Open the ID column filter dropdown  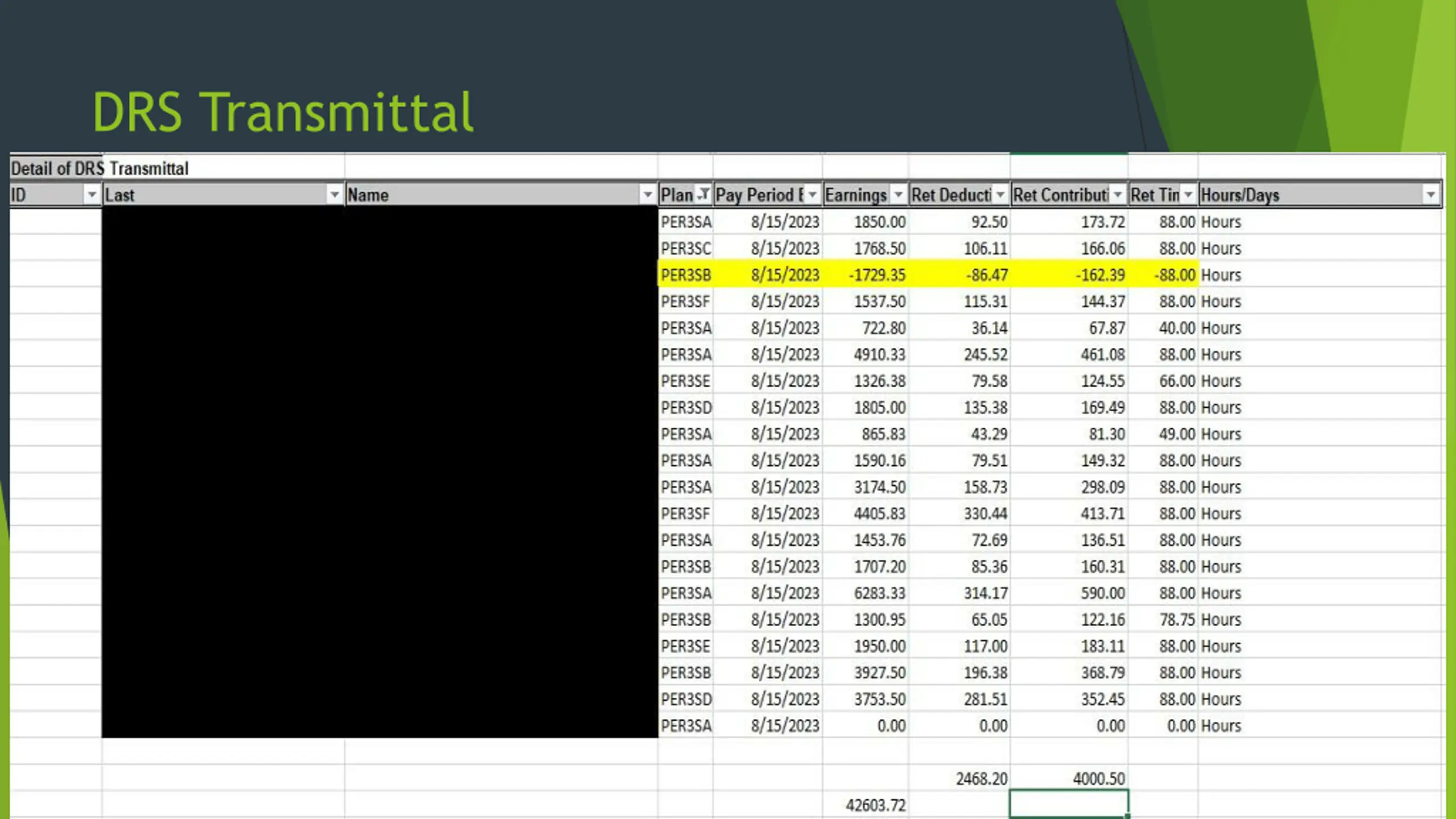[92, 195]
